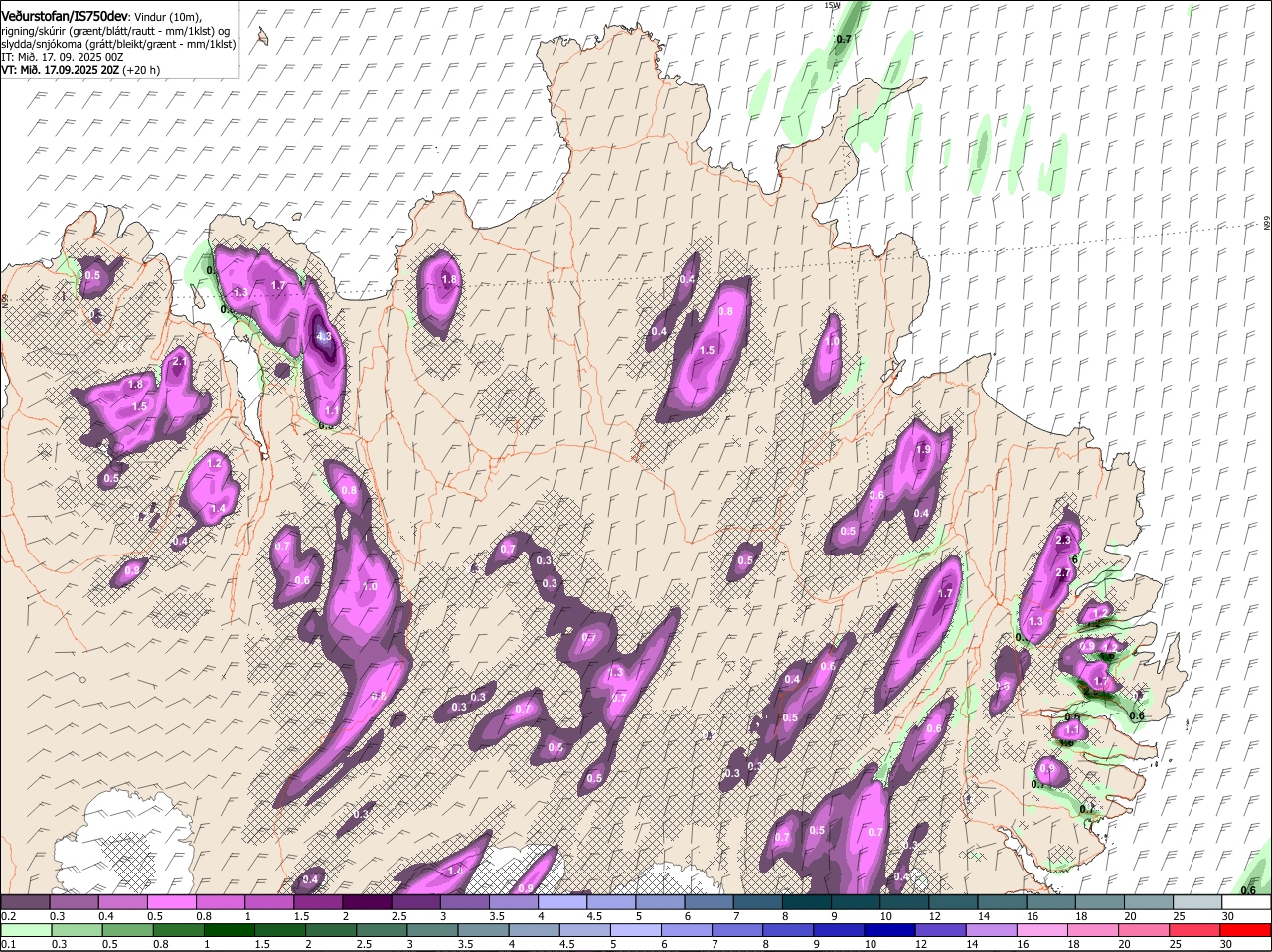Click the black 0.7 label near the 15W marker
The width and height of the screenshot is (1272, 952).
pyautogui.click(x=844, y=39)
